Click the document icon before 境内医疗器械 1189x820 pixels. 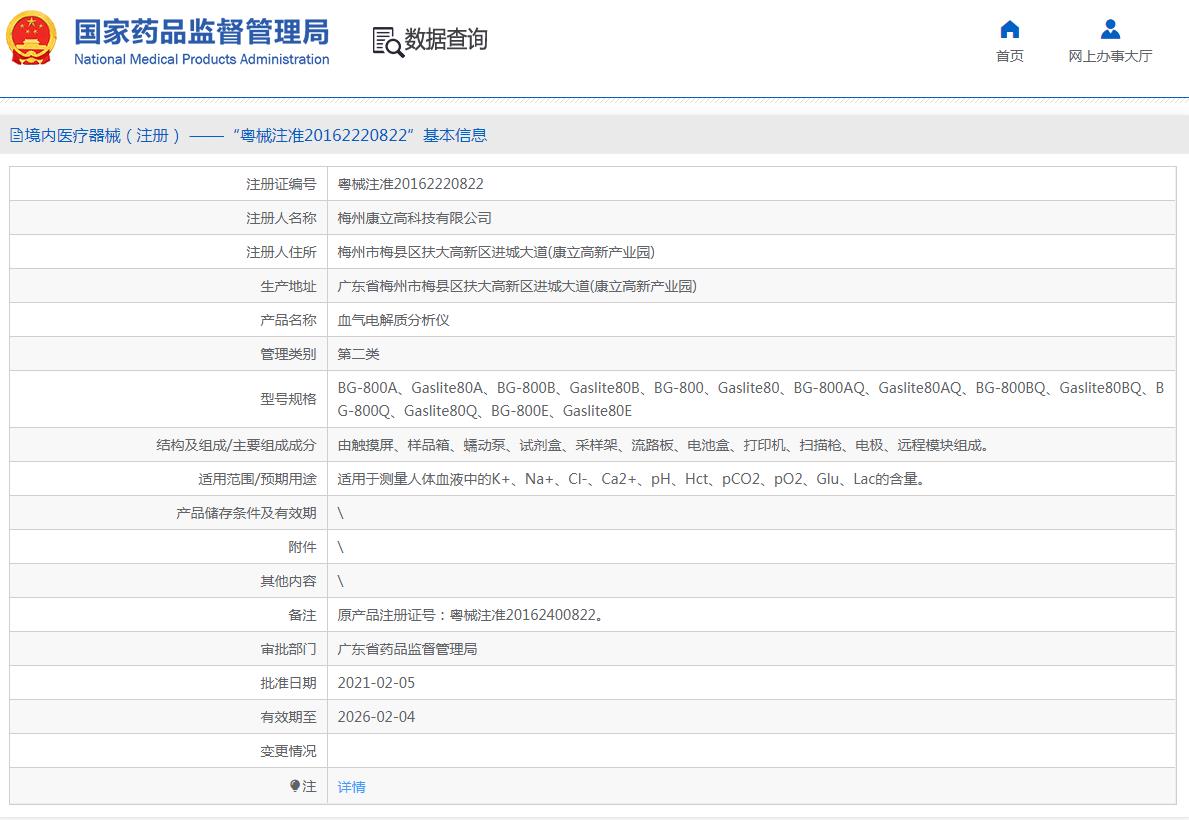pyautogui.click(x=16, y=136)
